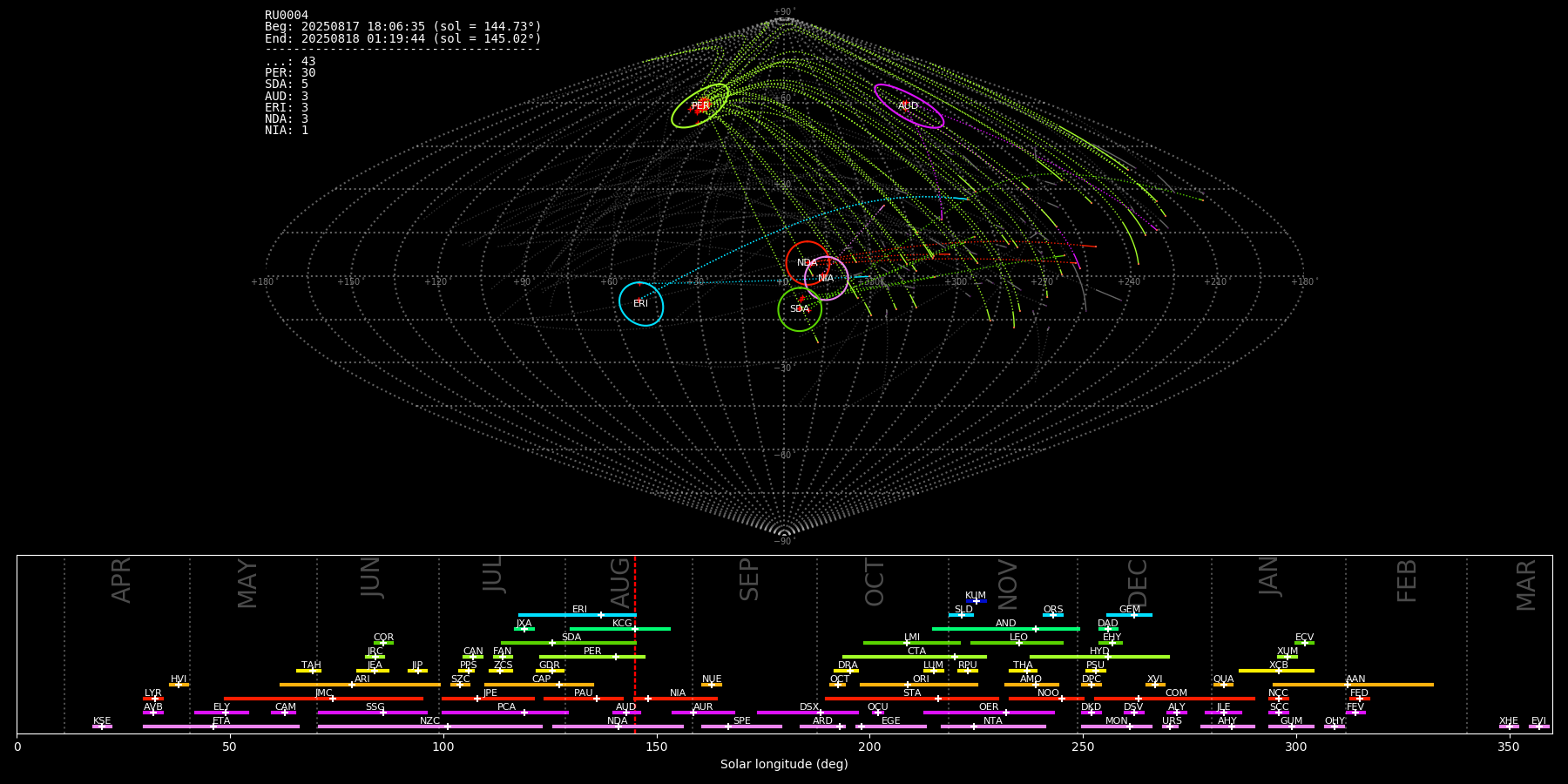Viewport: 1568px width, 784px height.
Task: Click the SDA radiant circle on sky map
Action: tap(800, 309)
